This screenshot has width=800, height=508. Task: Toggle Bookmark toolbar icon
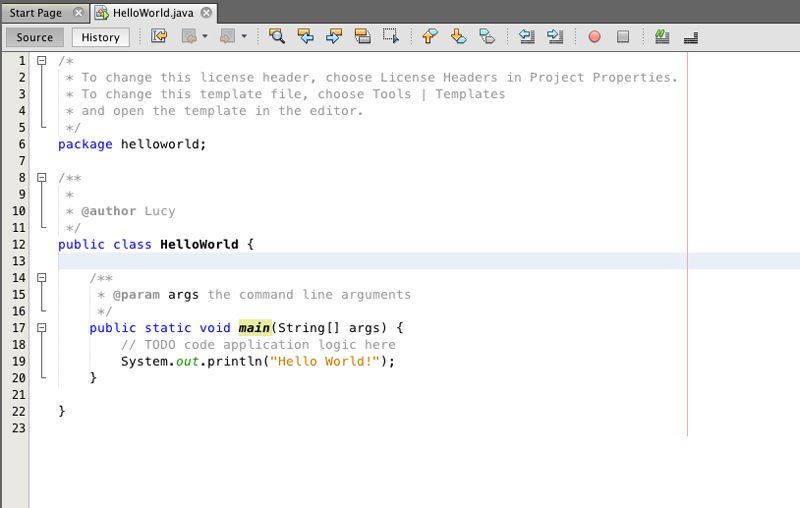point(487,36)
